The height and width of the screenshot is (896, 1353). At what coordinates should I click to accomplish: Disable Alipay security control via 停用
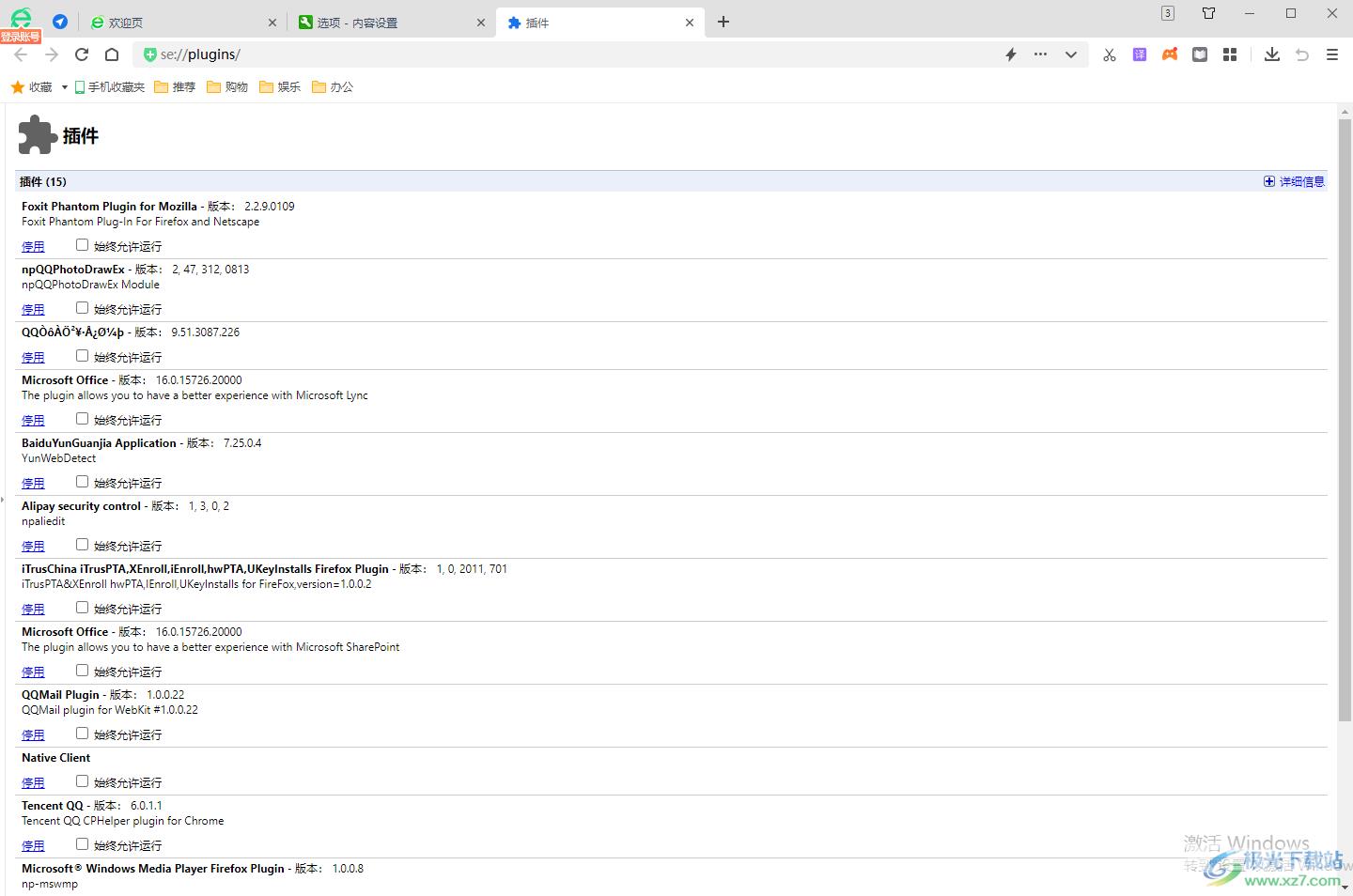(x=33, y=547)
